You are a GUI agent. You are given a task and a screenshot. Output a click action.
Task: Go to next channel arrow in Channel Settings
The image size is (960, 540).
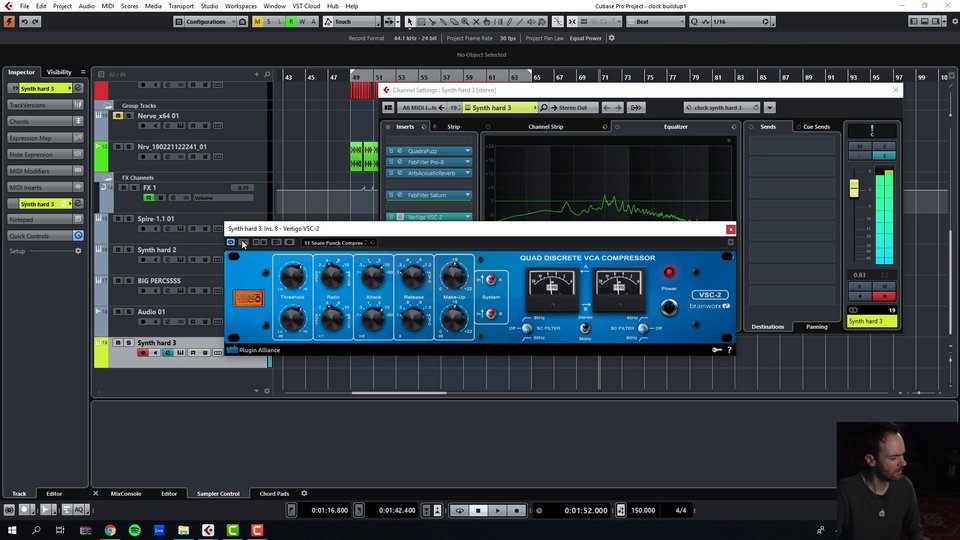point(618,108)
